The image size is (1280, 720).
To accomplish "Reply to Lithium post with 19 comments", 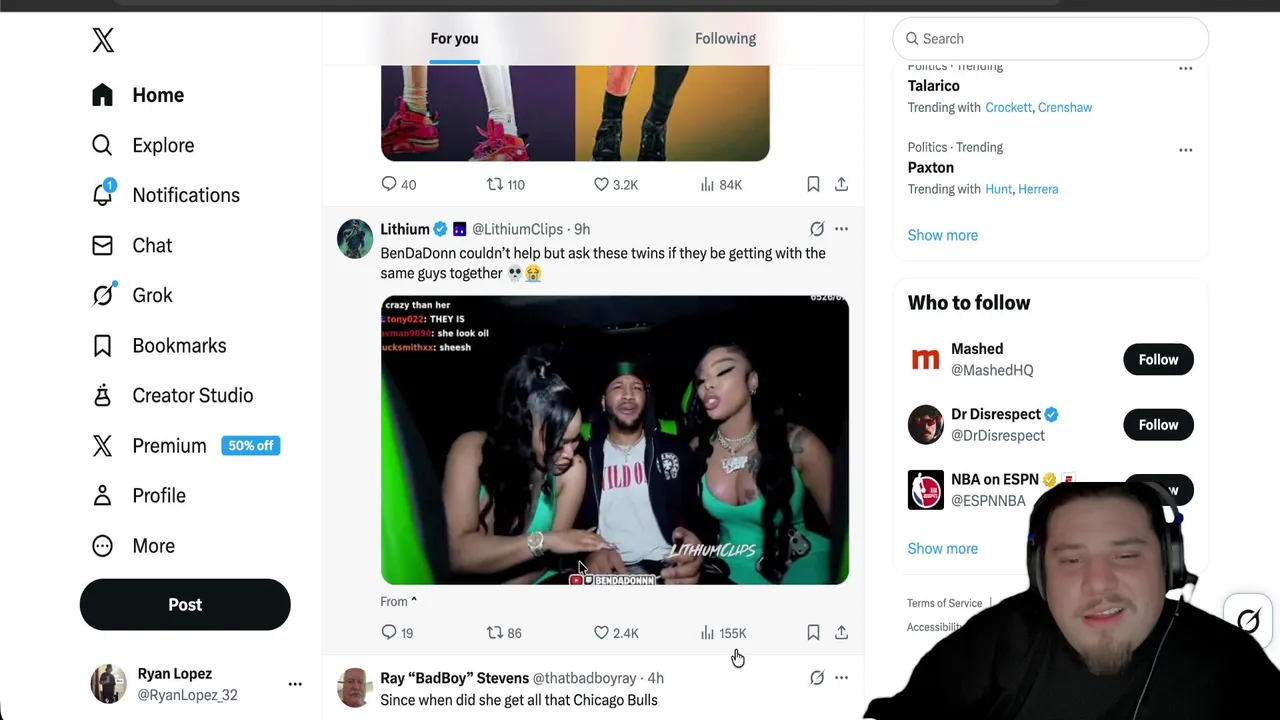I will [389, 633].
